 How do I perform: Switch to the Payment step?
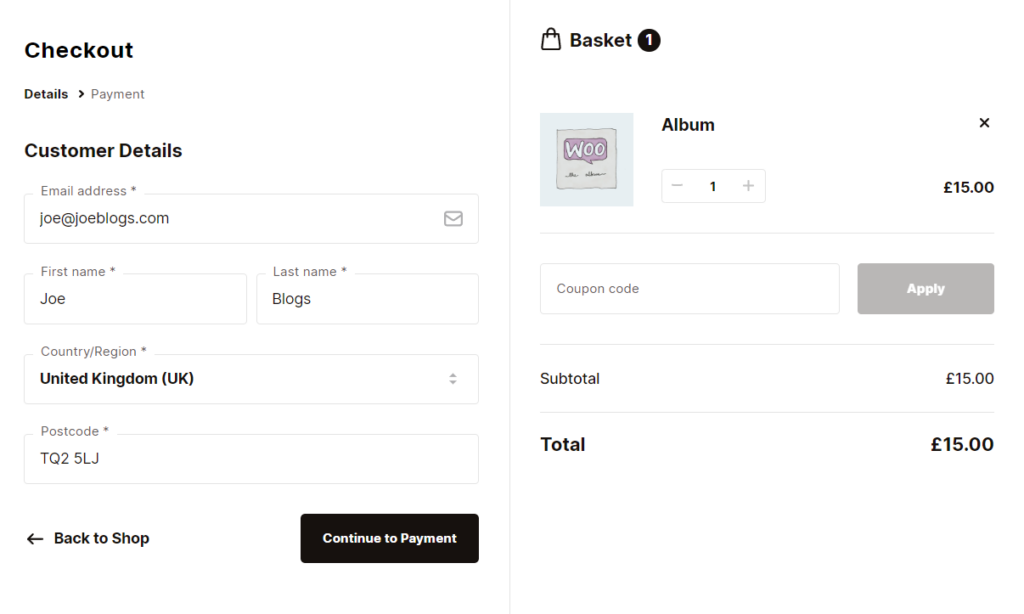(117, 93)
